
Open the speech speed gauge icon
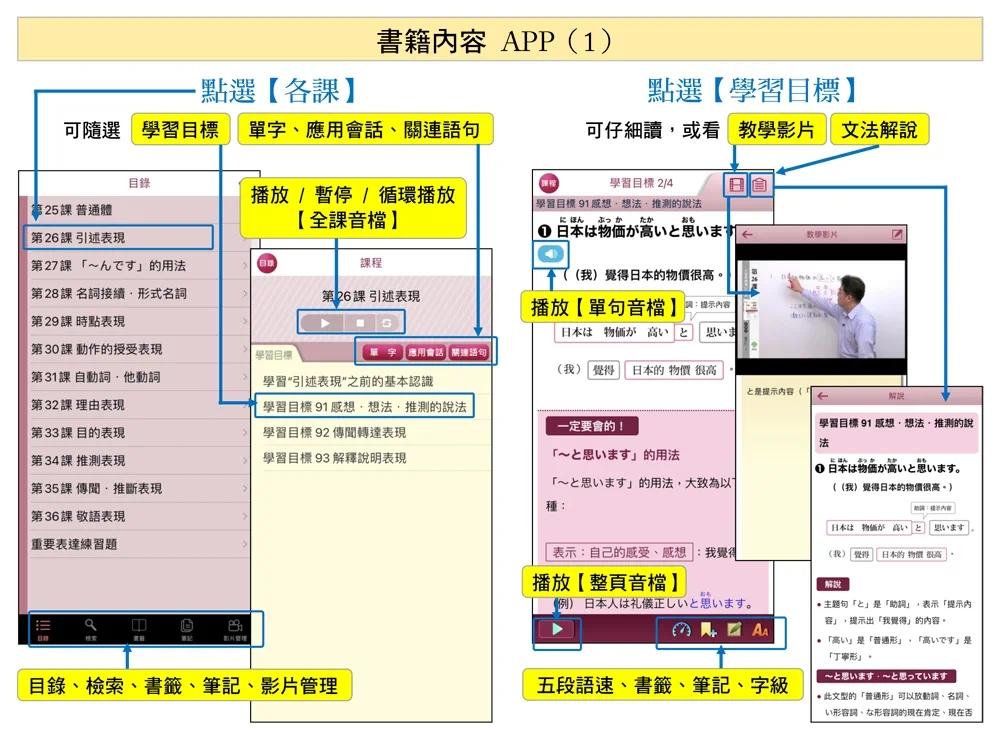click(x=681, y=630)
